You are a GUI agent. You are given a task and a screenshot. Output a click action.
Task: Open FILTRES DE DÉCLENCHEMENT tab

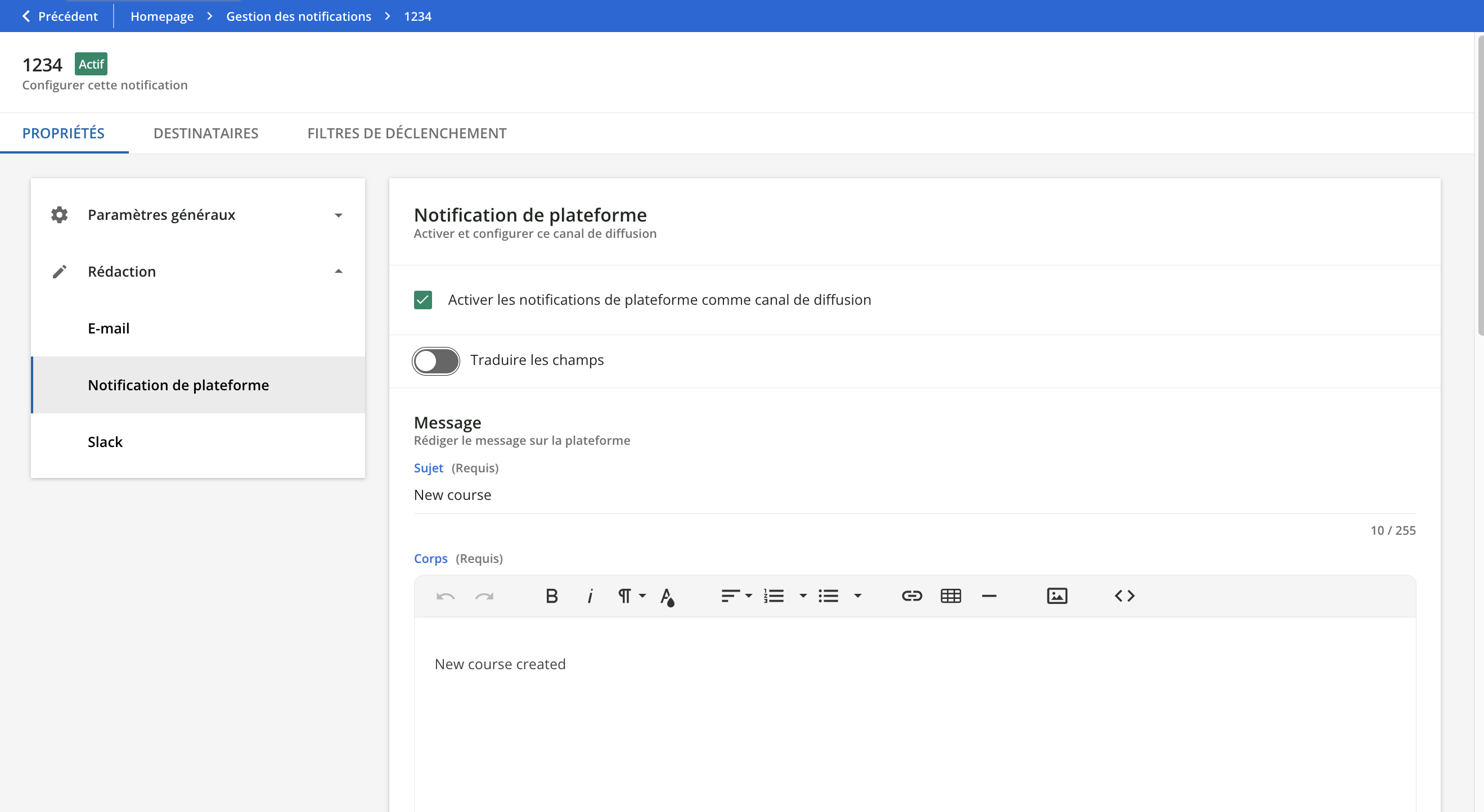(x=407, y=133)
